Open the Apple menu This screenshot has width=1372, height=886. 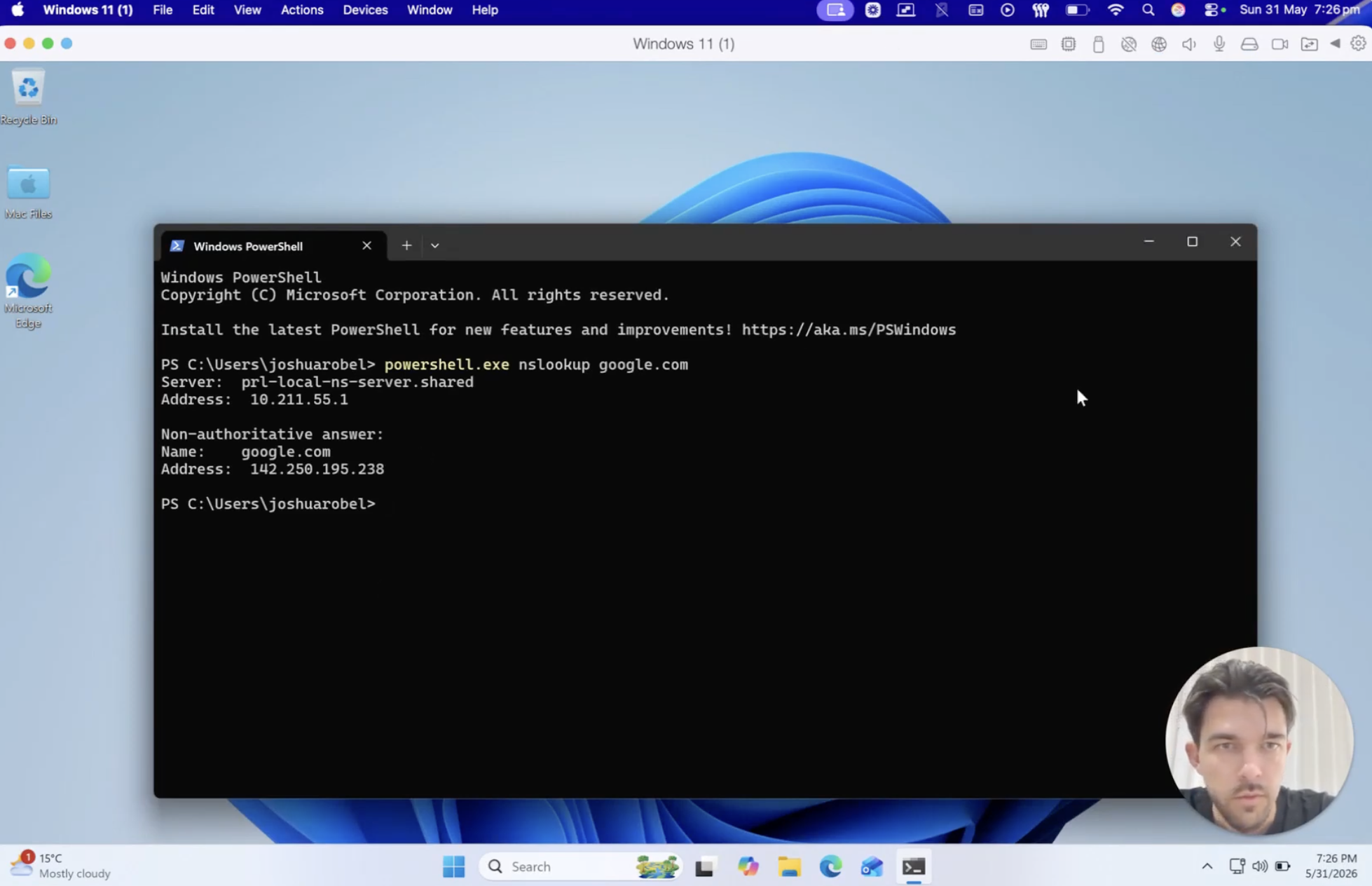click(18, 10)
